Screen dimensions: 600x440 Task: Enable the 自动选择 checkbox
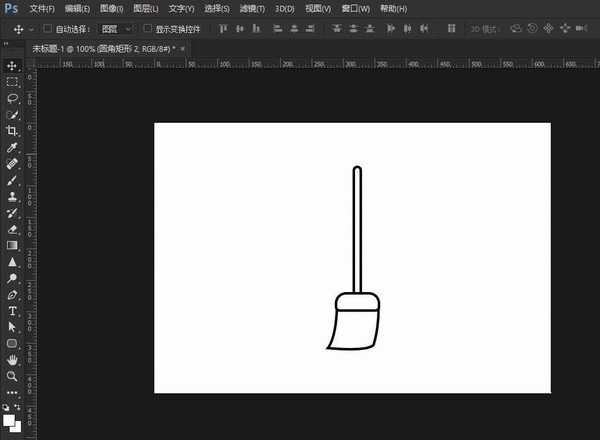pyautogui.click(x=47, y=29)
